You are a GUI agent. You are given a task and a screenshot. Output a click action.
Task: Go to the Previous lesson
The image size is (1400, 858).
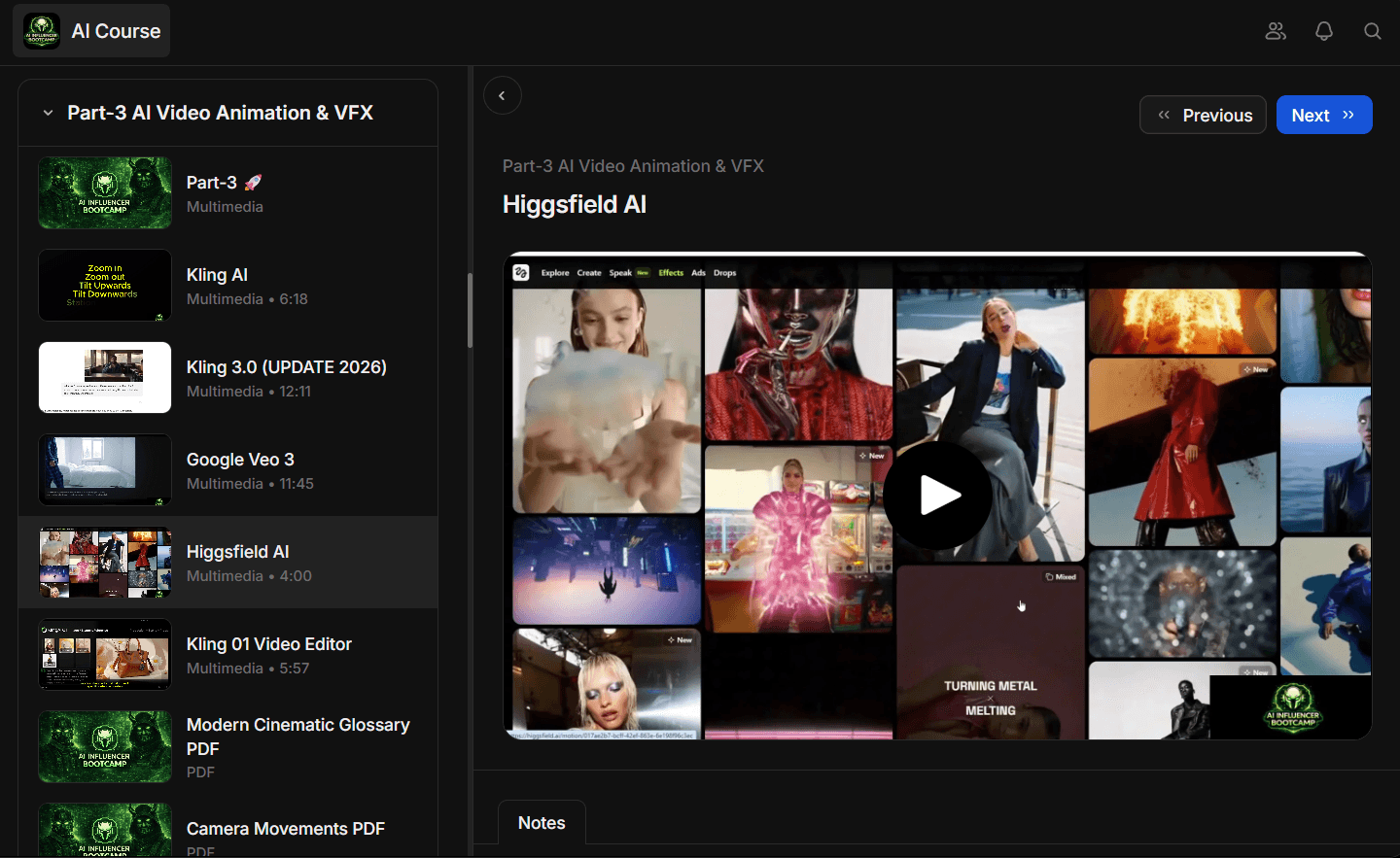[x=1203, y=115]
